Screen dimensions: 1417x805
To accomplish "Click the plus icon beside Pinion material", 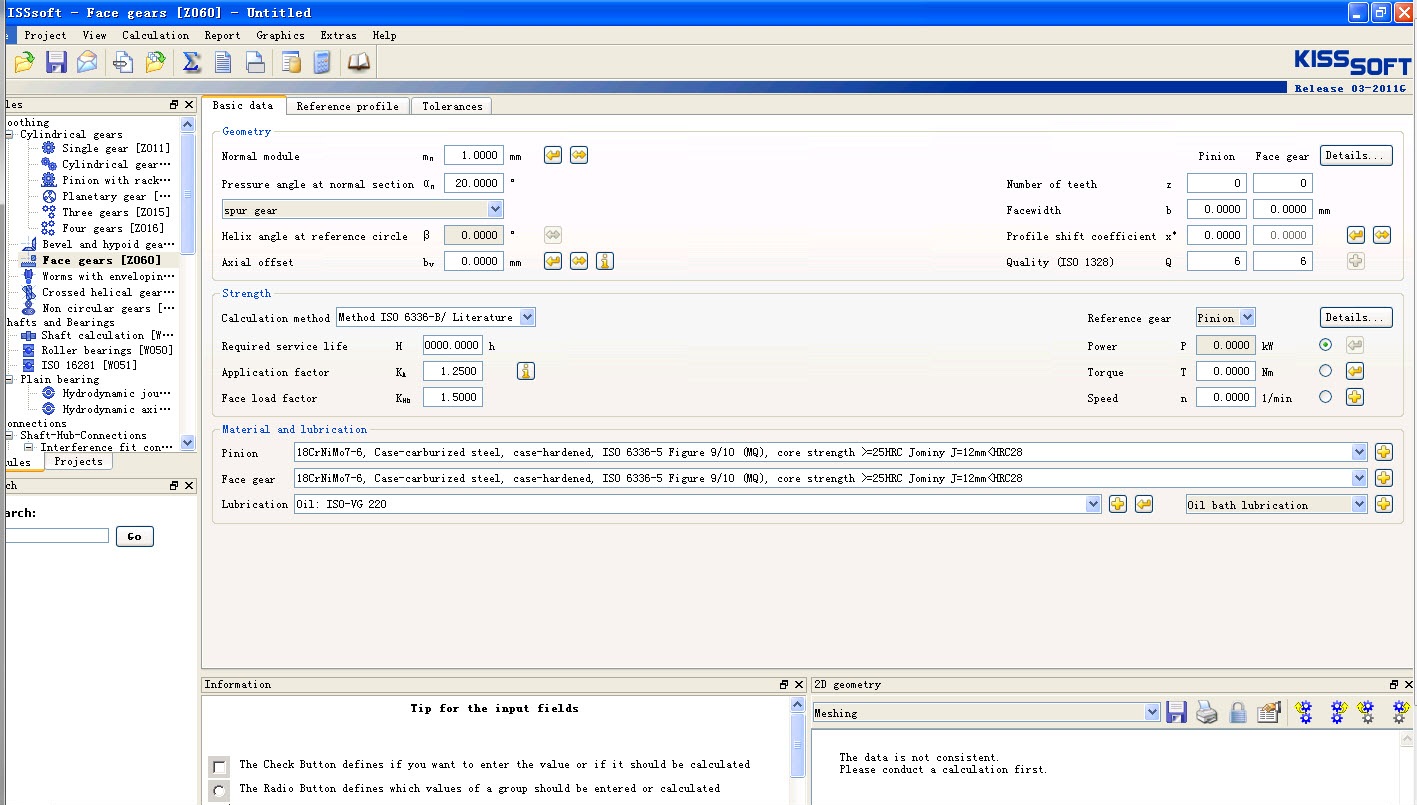I will click(1384, 452).
